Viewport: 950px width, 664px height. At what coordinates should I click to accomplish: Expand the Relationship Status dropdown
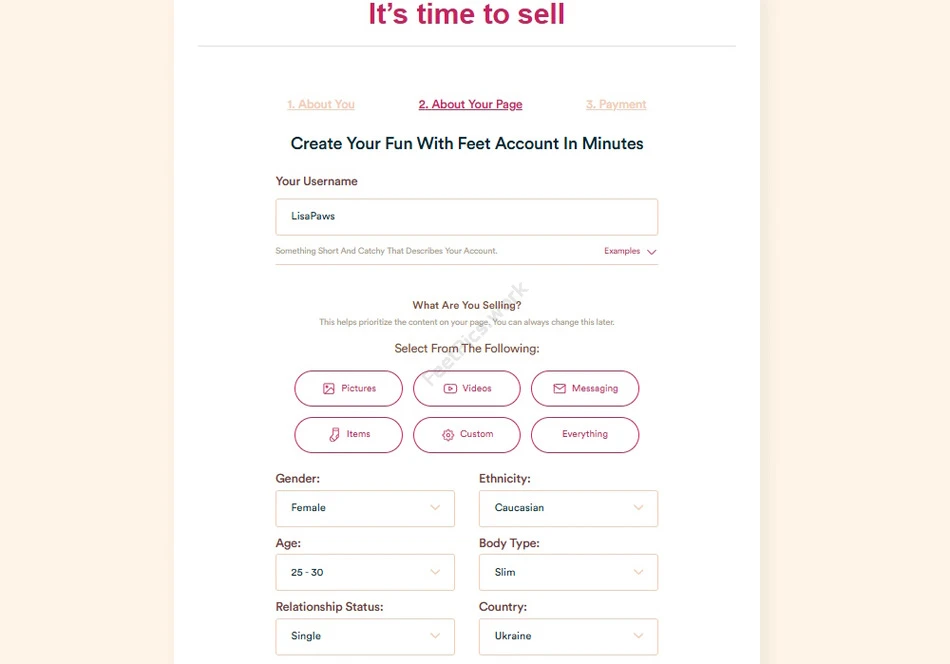(x=365, y=636)
